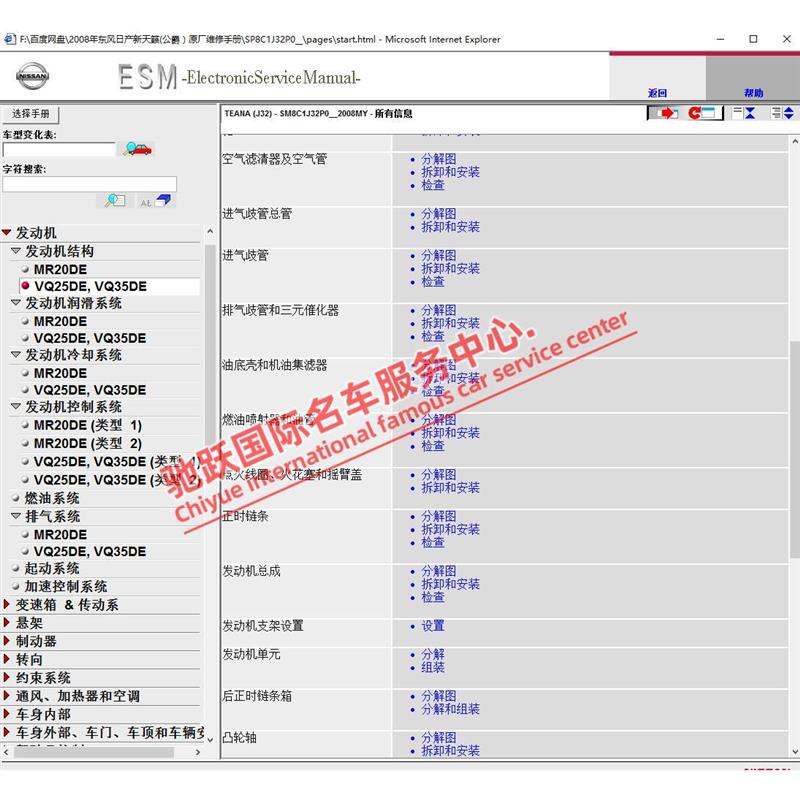The height and width of the screenshot is (800, 800).
Task: Collapse the 发动机结构 node
Action: 16,251
